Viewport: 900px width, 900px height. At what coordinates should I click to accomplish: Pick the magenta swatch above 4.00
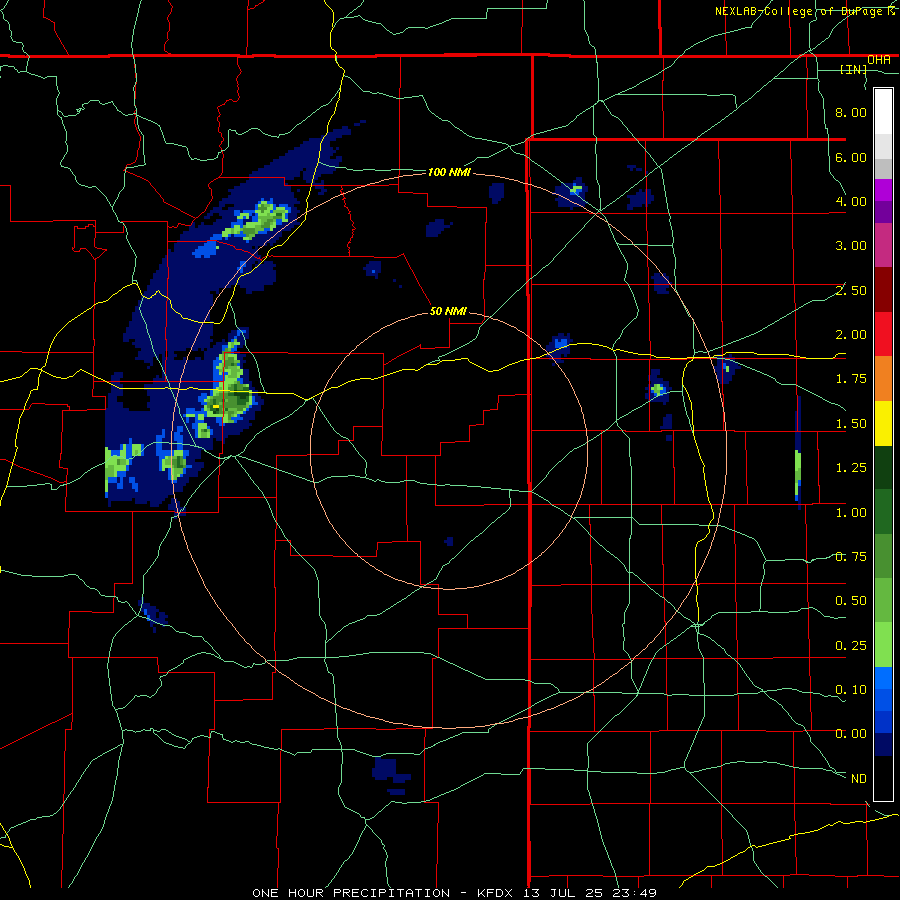883,190
